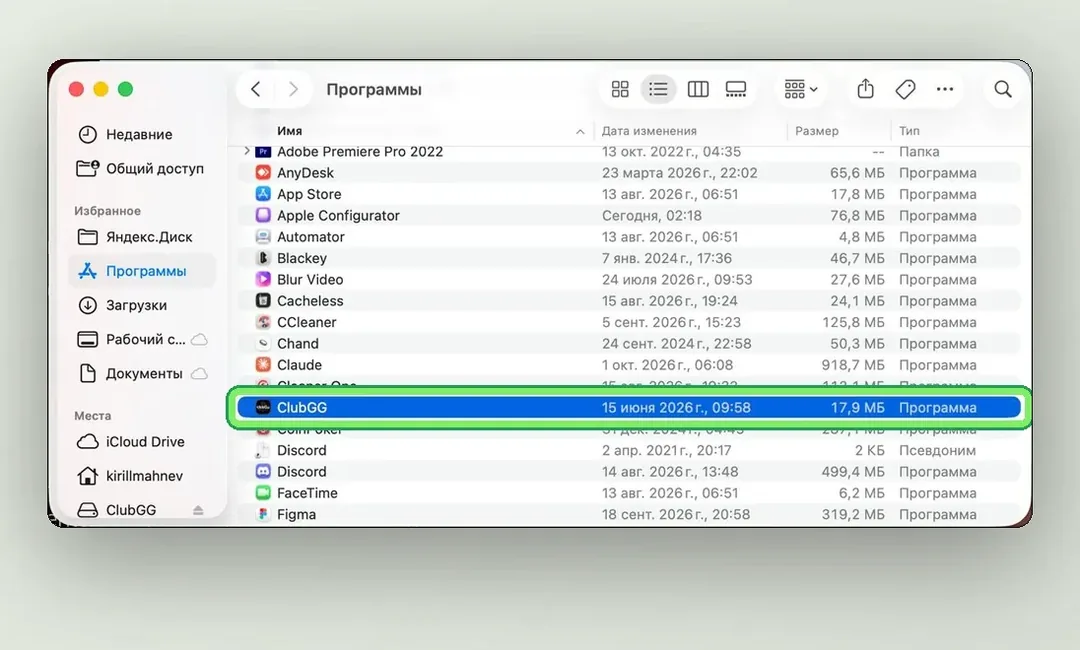Select the Claude app row
The width and height of the screenshot is (1080, 650).
629,365
